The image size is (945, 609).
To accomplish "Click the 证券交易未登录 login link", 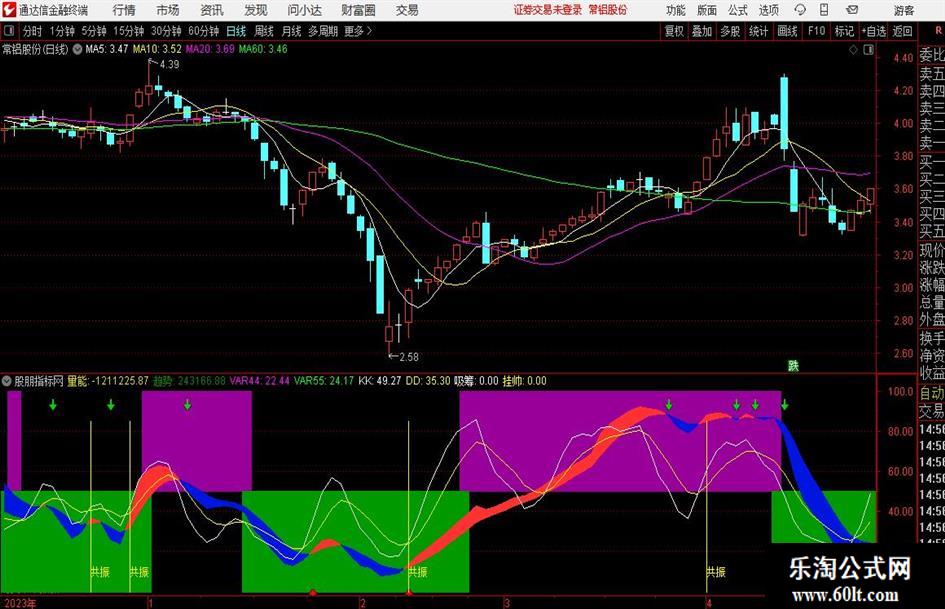I will (548, 10).
